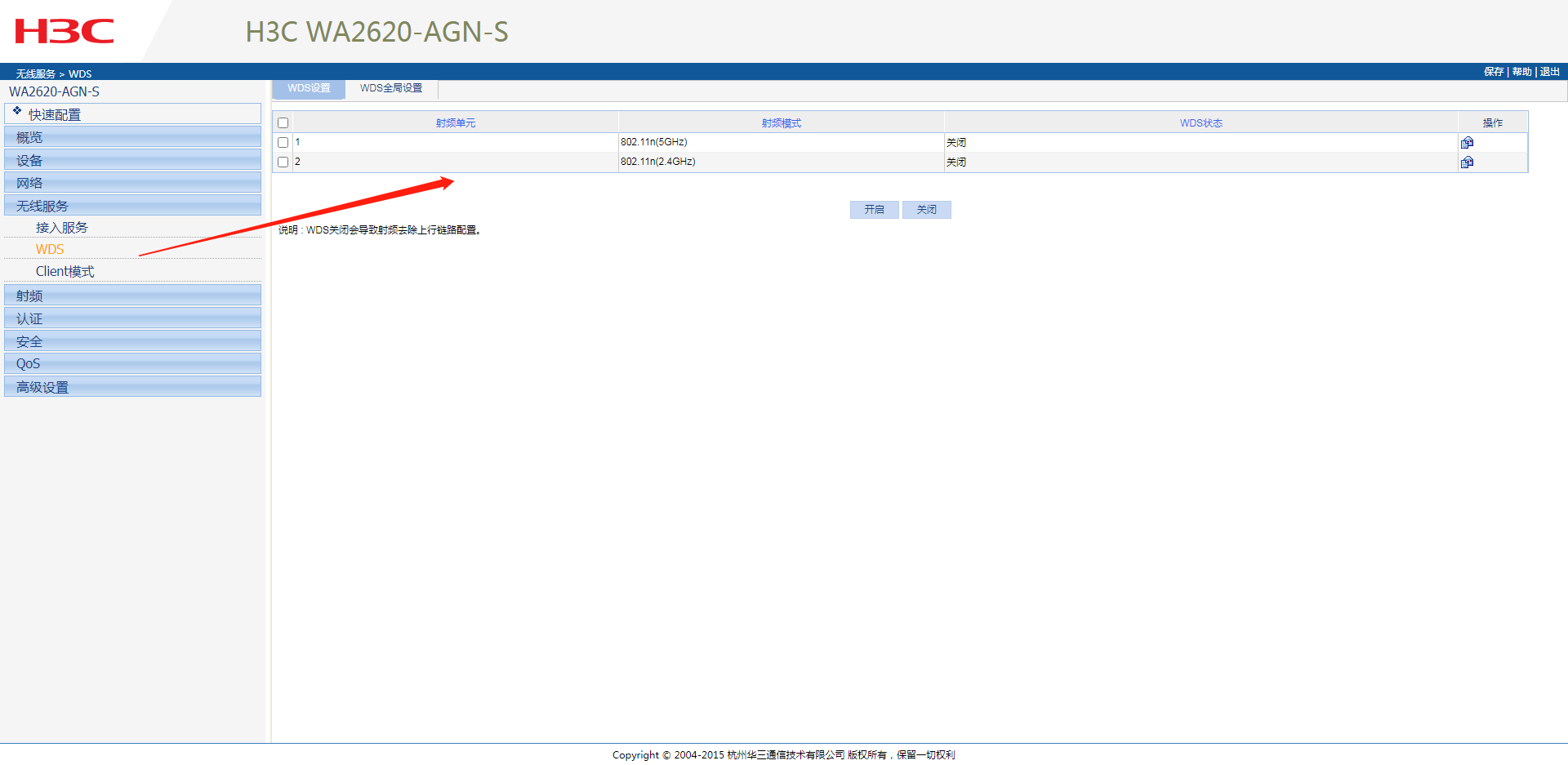Click 帮助 in the top bar
This screenshot has height=765, width=1568.
coord(1521,72)
